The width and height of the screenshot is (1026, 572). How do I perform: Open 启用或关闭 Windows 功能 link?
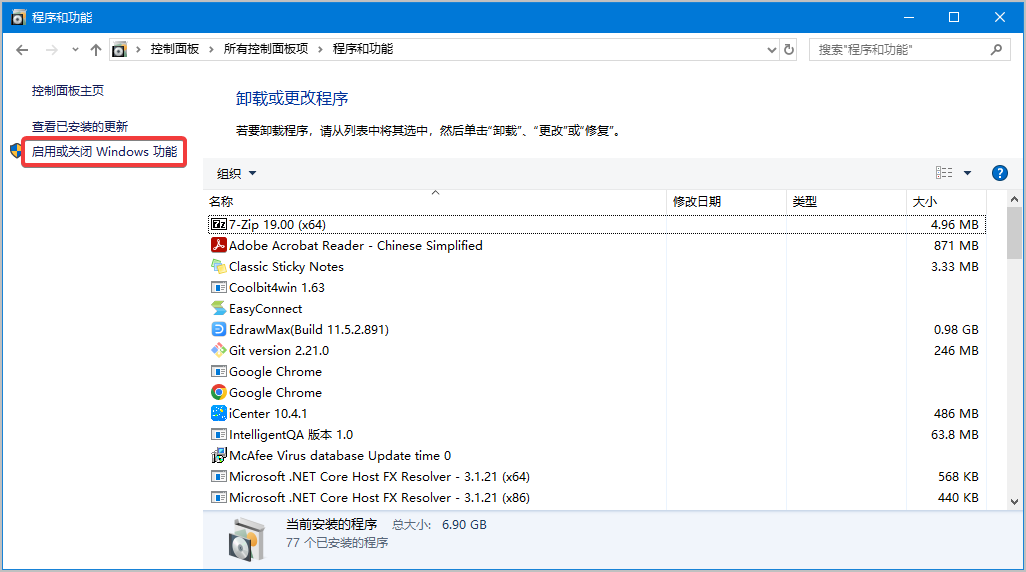104,152
